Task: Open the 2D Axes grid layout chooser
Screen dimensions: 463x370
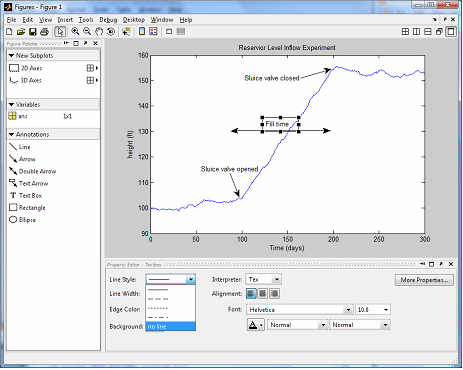Action: (x=92, y=68)
